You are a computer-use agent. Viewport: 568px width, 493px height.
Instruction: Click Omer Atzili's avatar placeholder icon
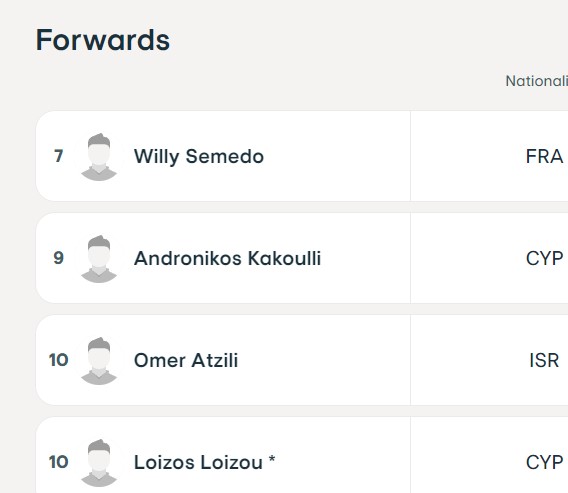(99, 360)
